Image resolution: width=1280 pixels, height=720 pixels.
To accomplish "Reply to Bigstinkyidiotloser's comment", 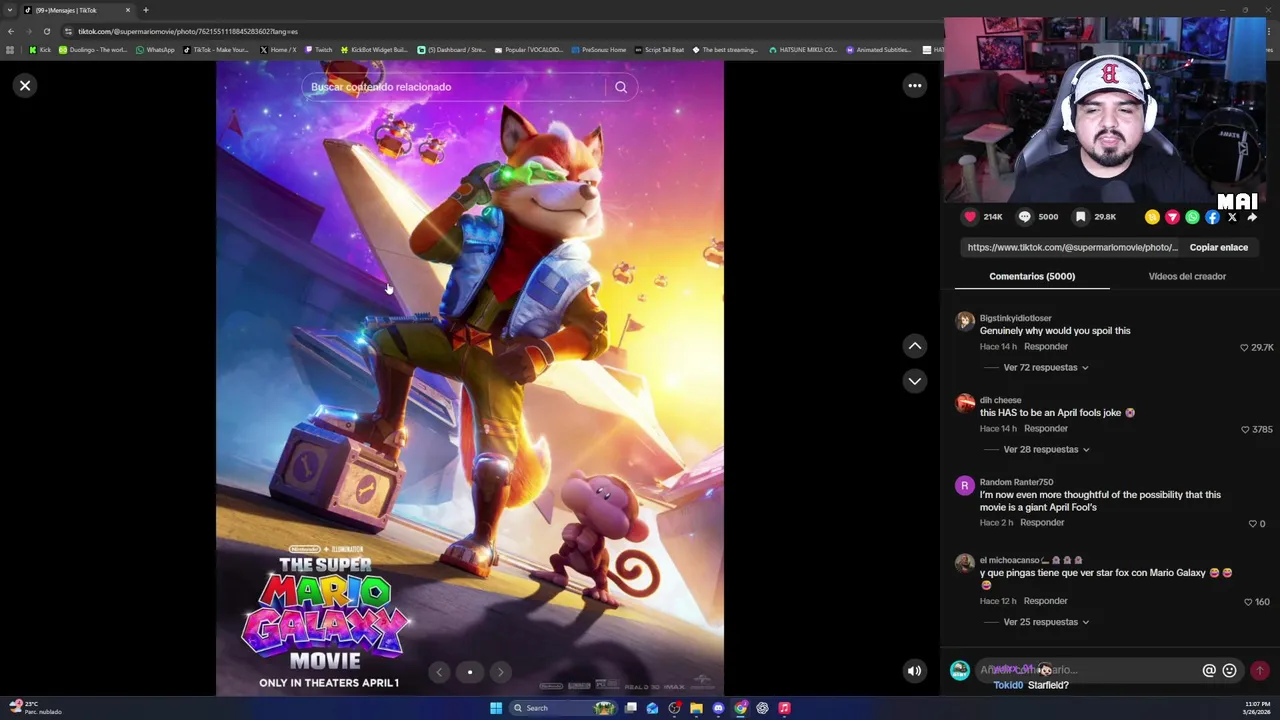I will click(1045, 347).
